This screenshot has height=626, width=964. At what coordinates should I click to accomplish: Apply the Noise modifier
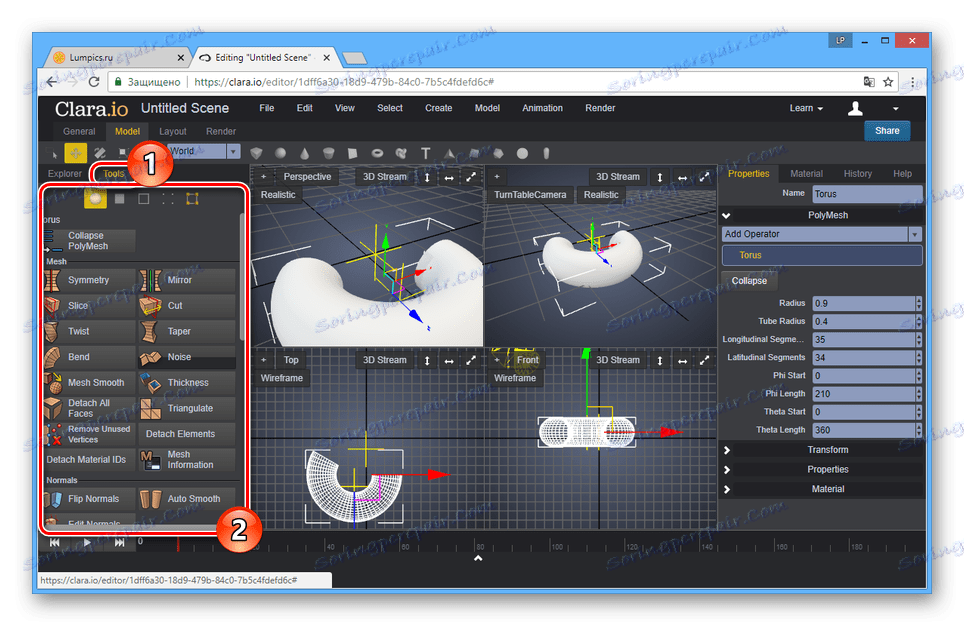187,357
